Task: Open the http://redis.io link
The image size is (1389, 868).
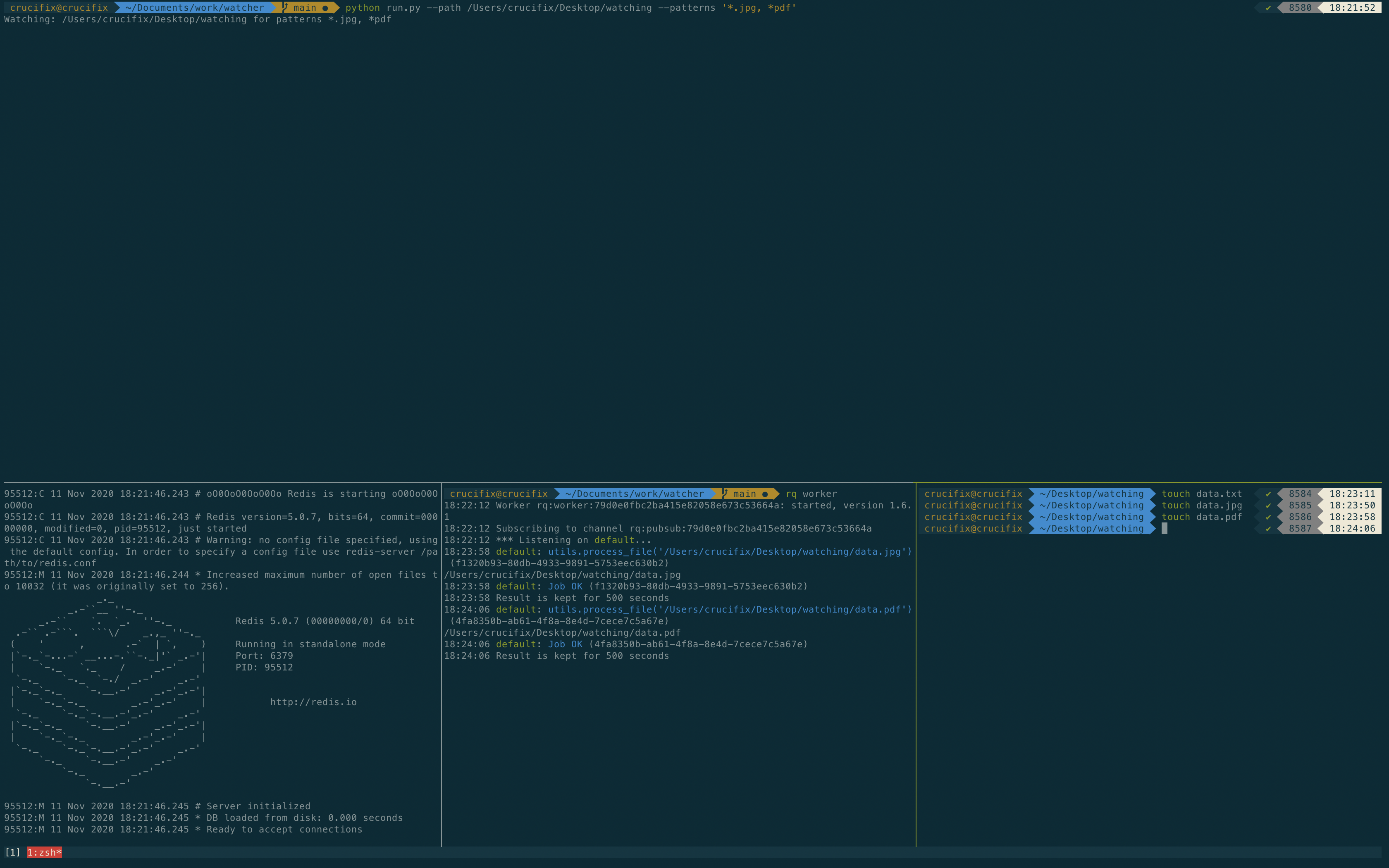Action: 313,702
